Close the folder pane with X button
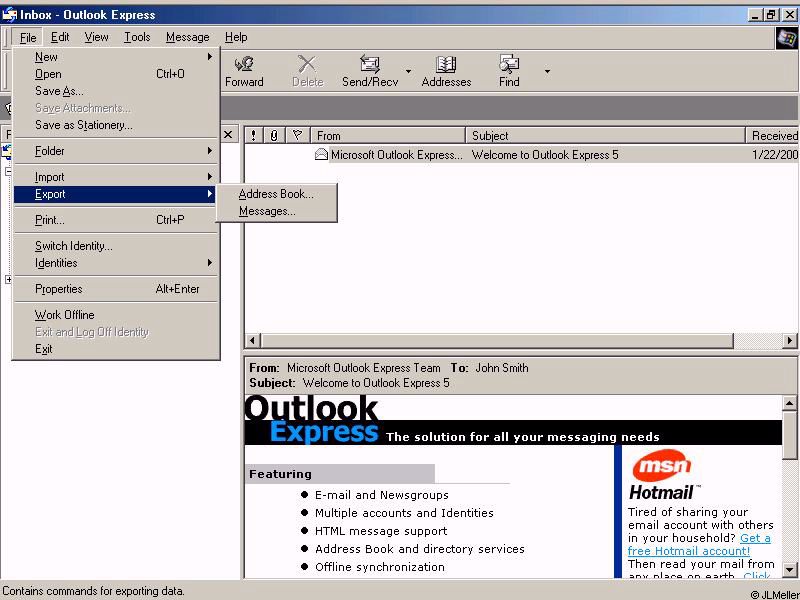Screen dimensions: 800x600 pyautogui.click(x=228, y=135)
